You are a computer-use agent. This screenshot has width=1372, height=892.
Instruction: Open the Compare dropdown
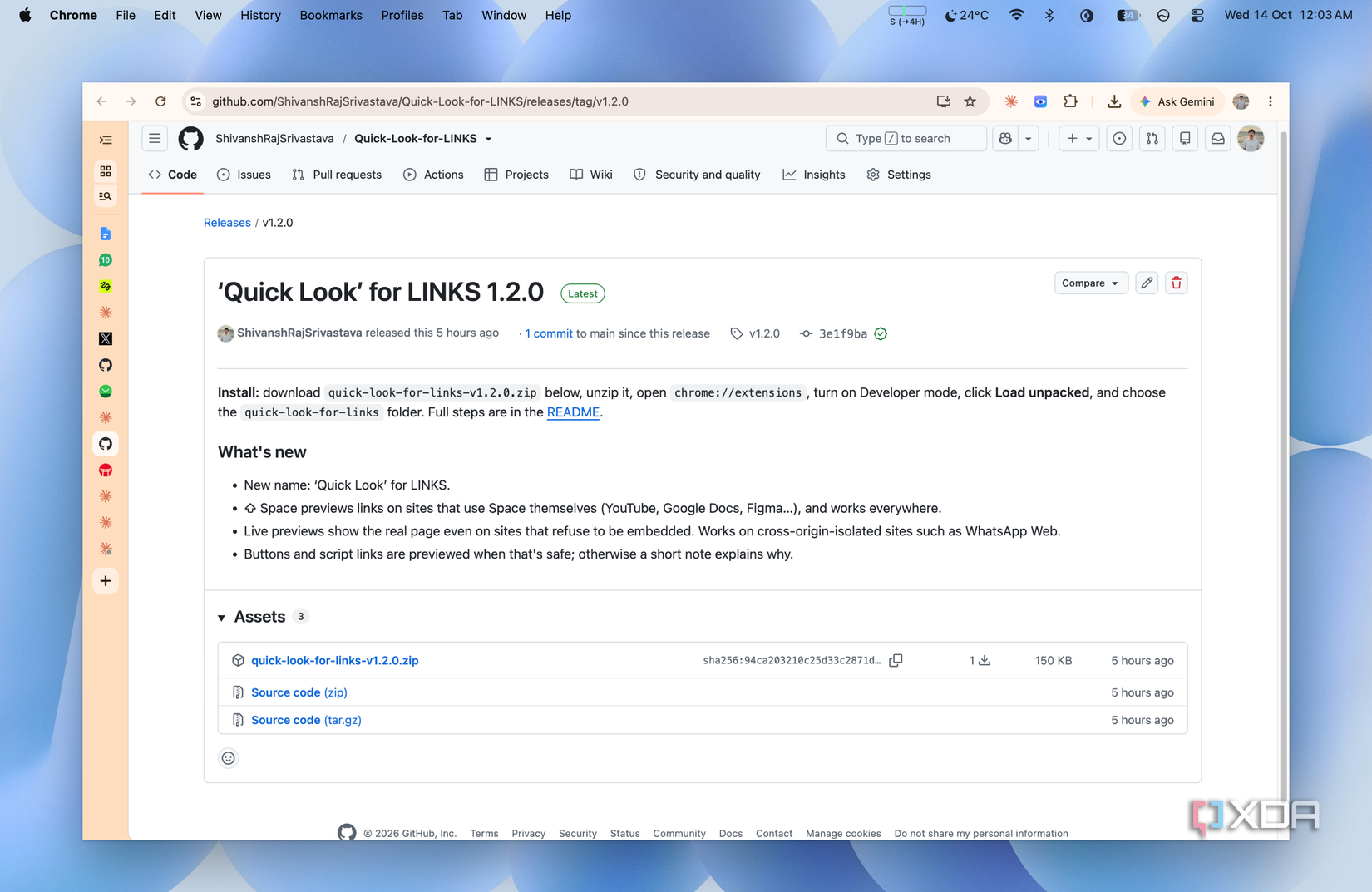[1091, 283]
